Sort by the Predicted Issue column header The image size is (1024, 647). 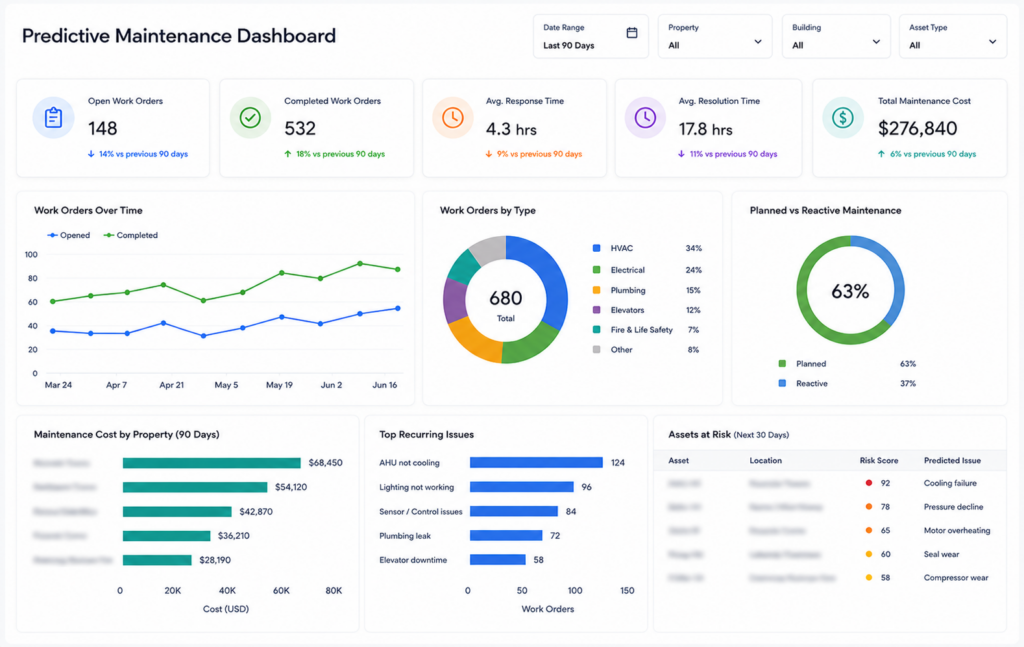pyautogui.click(x=952, y=460)
